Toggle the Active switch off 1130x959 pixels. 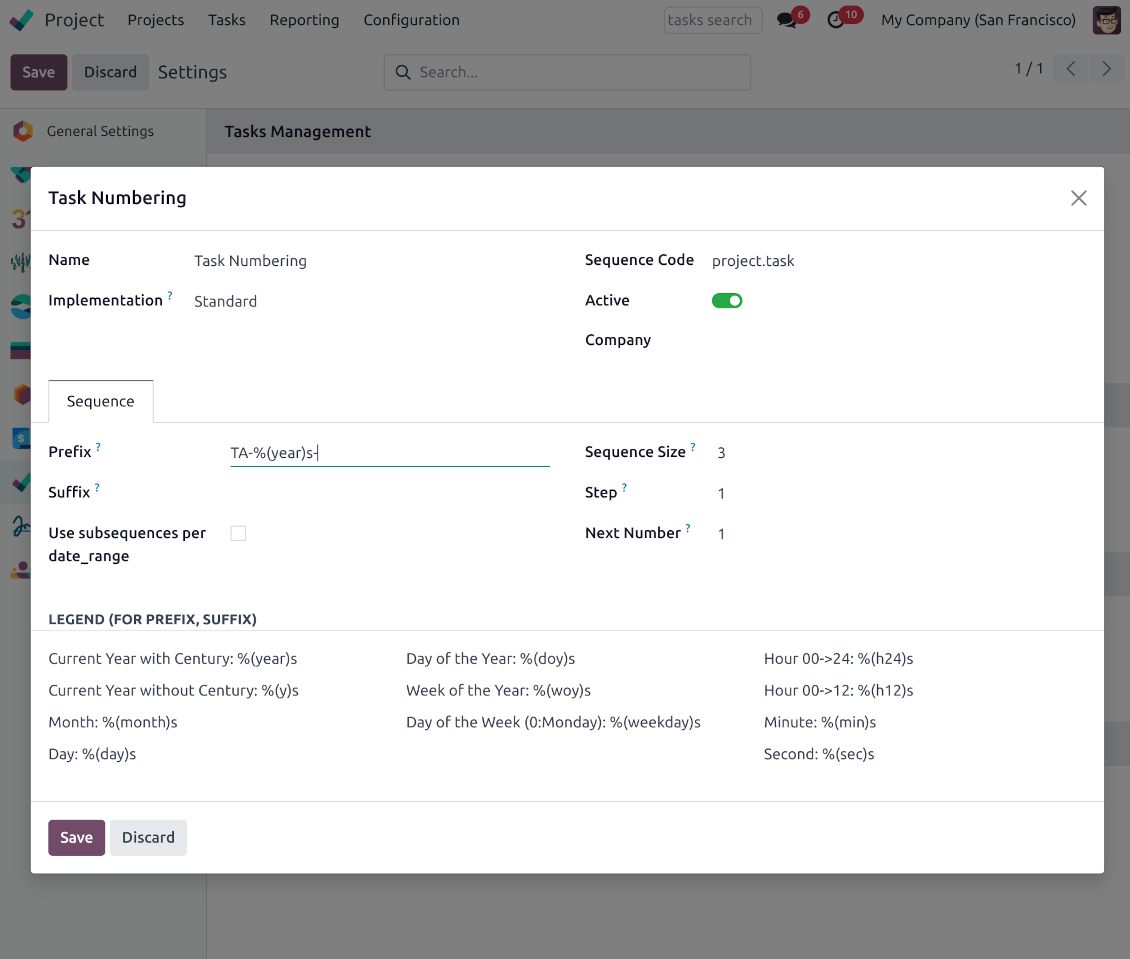click(x=726, y=300)
